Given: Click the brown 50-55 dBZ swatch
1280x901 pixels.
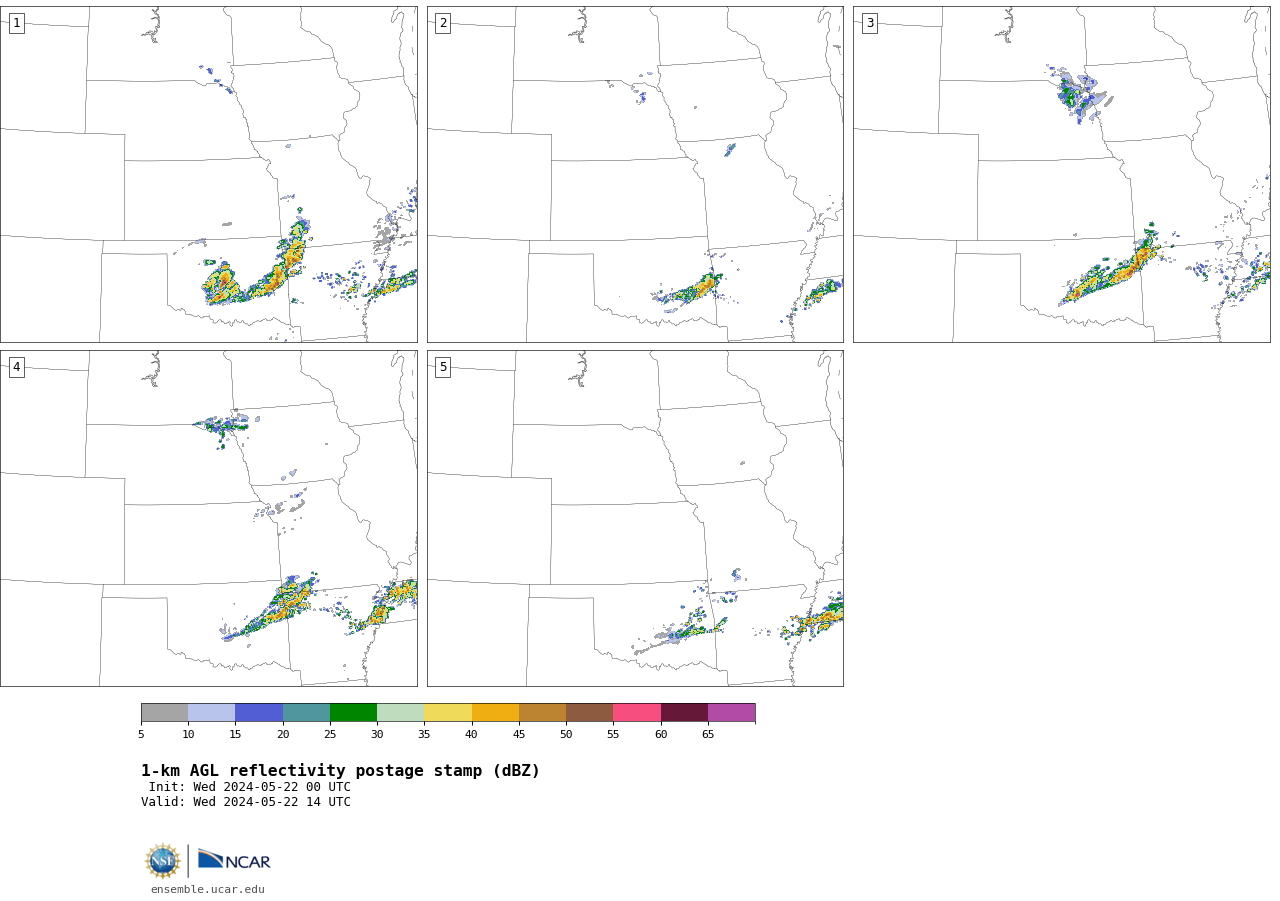Looking at the screenshot, I should (x=590, y=712).
